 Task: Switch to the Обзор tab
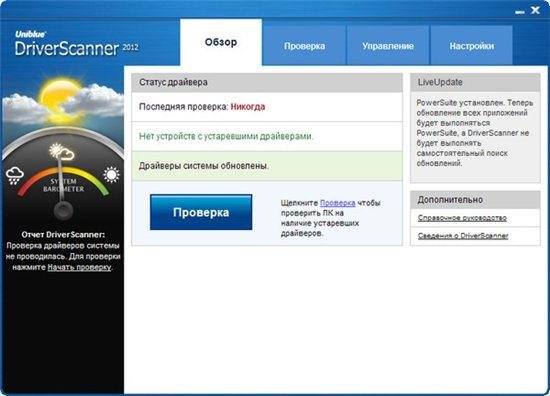[x=221, y=42]
